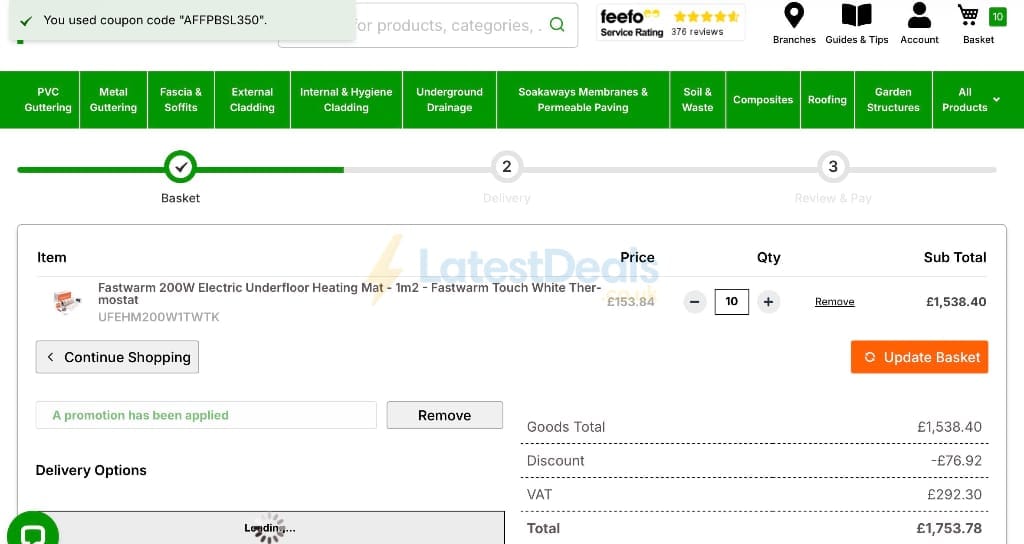
Task: Open the External Cladding menu
Action: pos(252,100)
